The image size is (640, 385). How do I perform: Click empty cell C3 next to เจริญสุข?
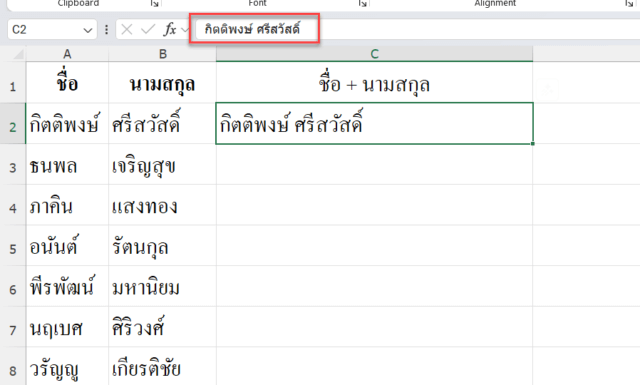pos(374,164)
